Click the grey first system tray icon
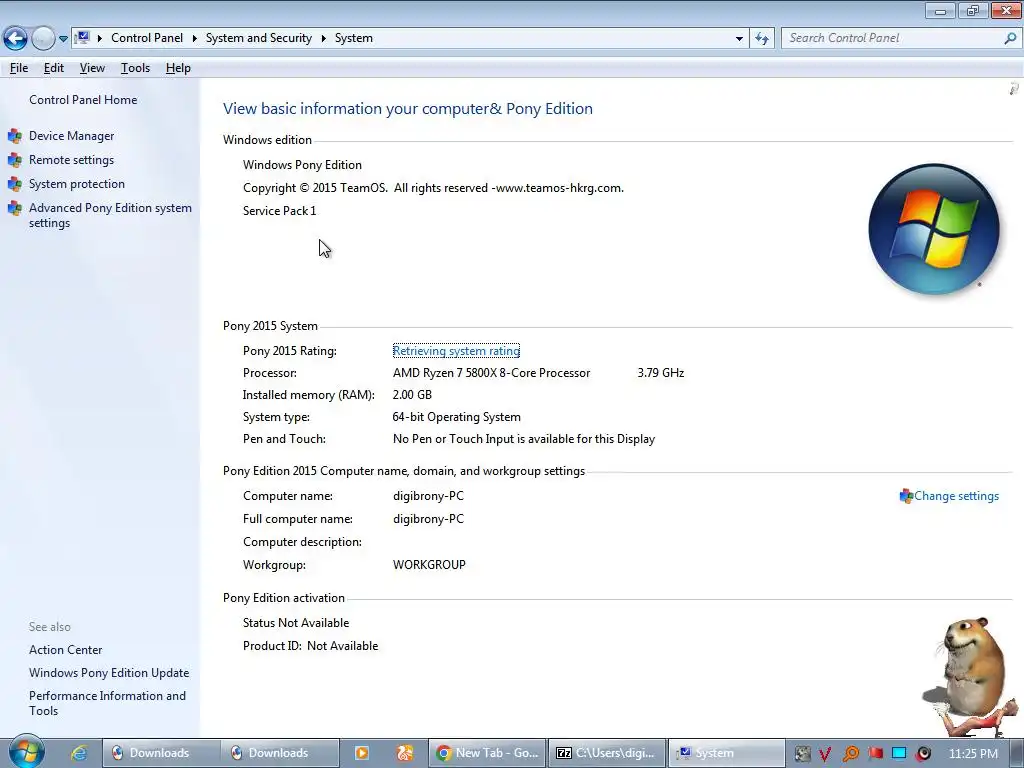Image resolution: width=1024 pixels, height=768 pixels. pos(803,754)
